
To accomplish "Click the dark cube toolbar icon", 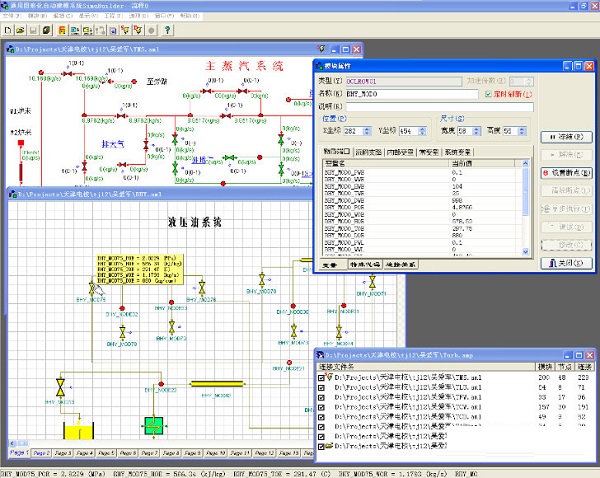I will [x=46, y=30].
